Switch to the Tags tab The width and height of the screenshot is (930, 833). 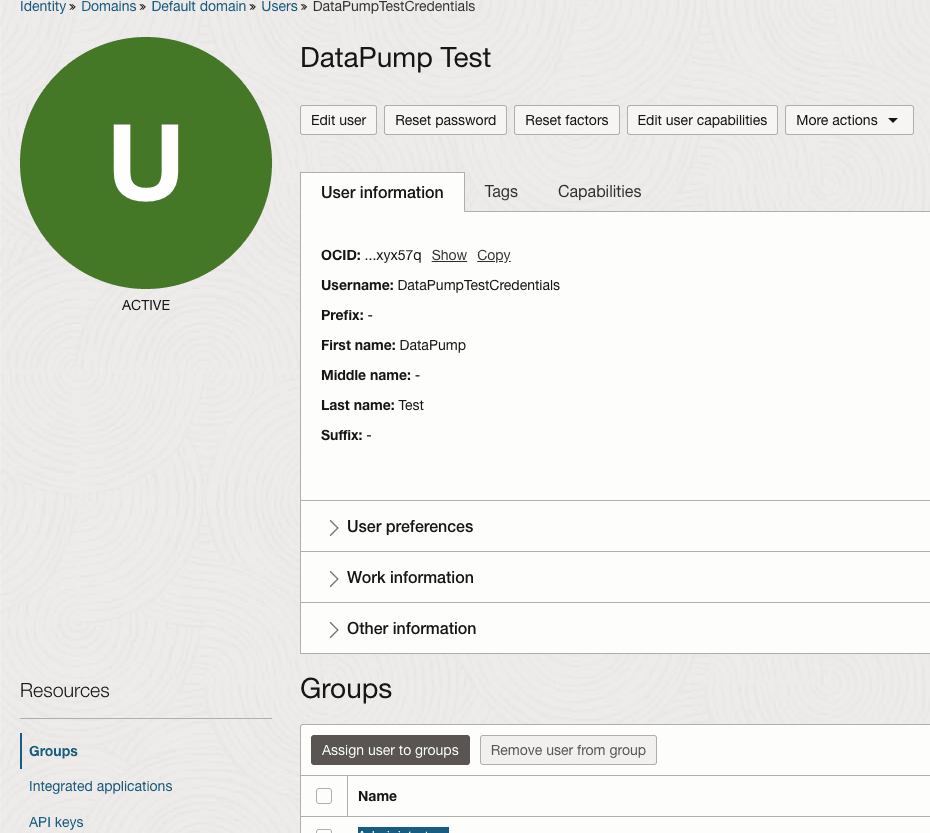click(x=501, y=192)
